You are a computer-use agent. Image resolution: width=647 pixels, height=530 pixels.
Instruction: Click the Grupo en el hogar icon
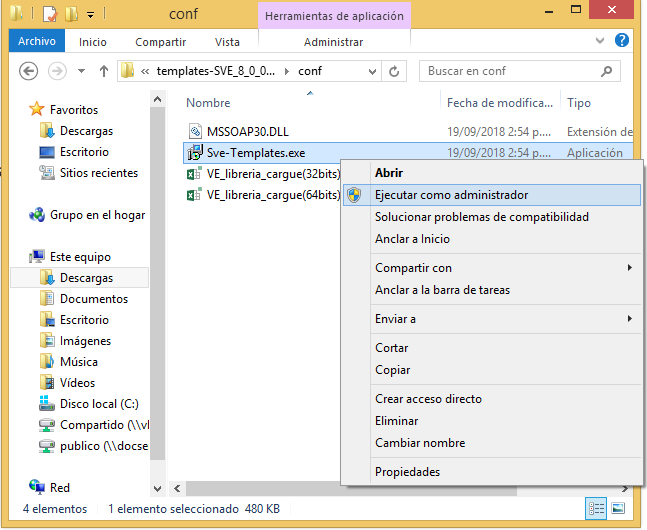coord(37,215)
